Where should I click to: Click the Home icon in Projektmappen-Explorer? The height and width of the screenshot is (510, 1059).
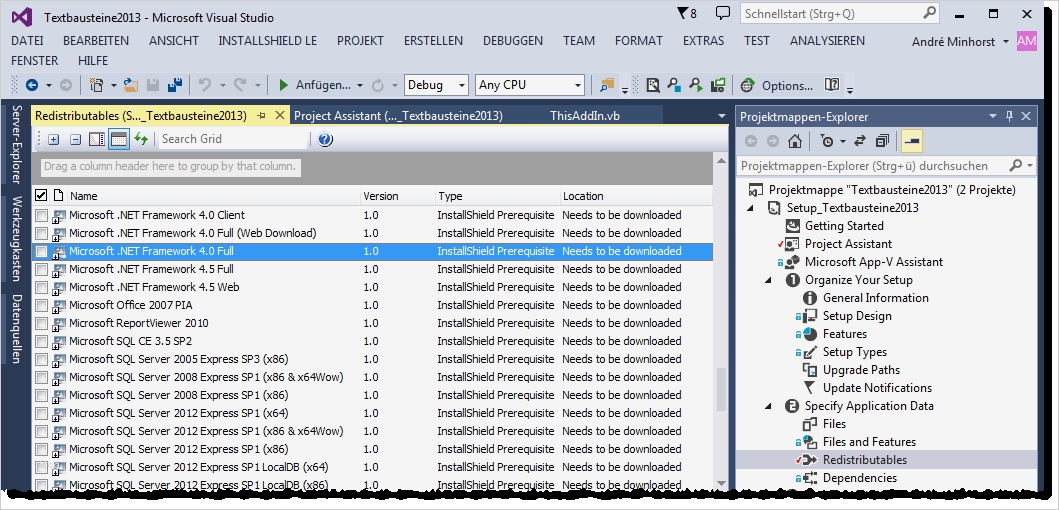click(x=795, y=141)
